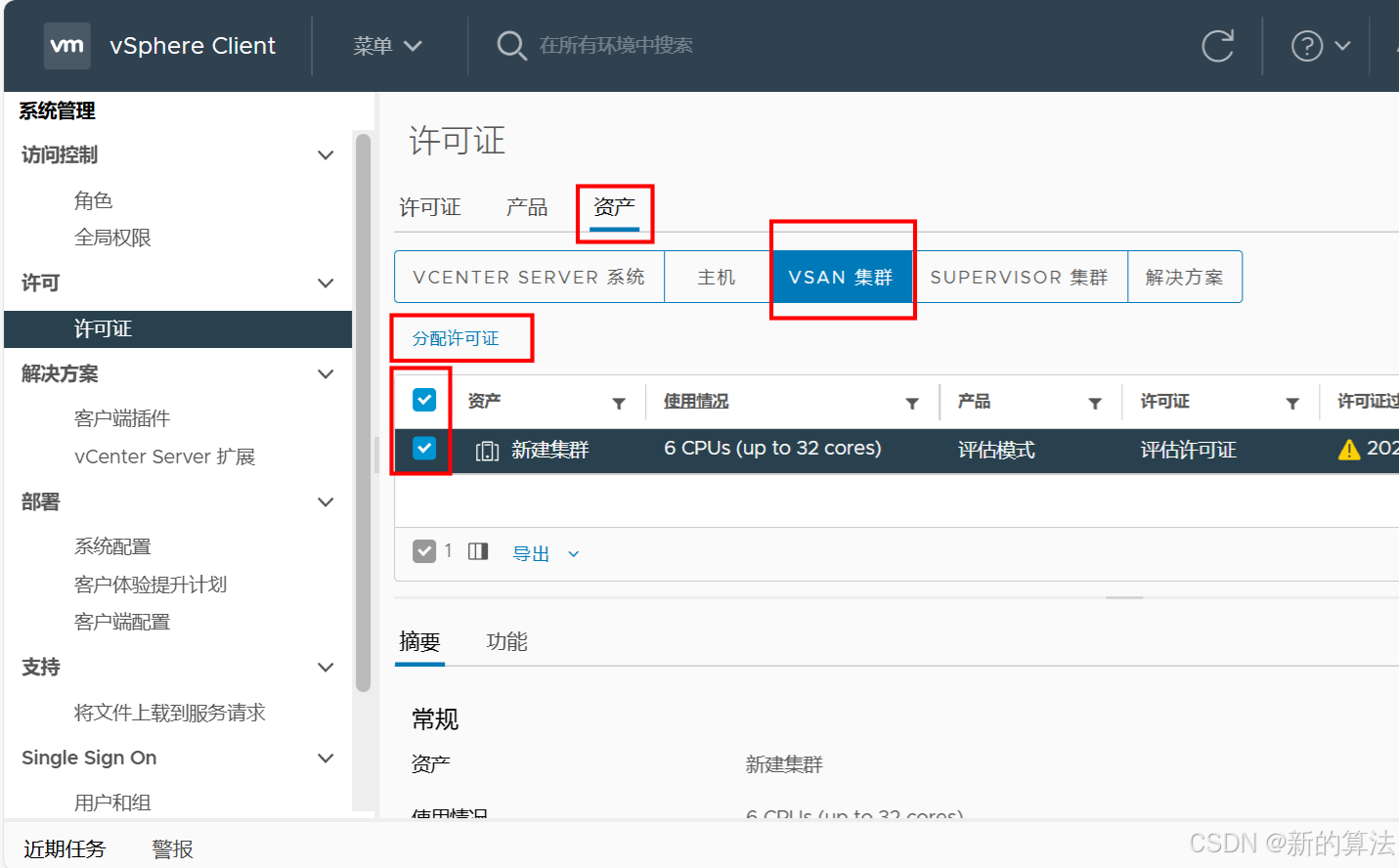Collapse the 支持 section
This screenshot has width=1399, height=868.
(327, 668)
